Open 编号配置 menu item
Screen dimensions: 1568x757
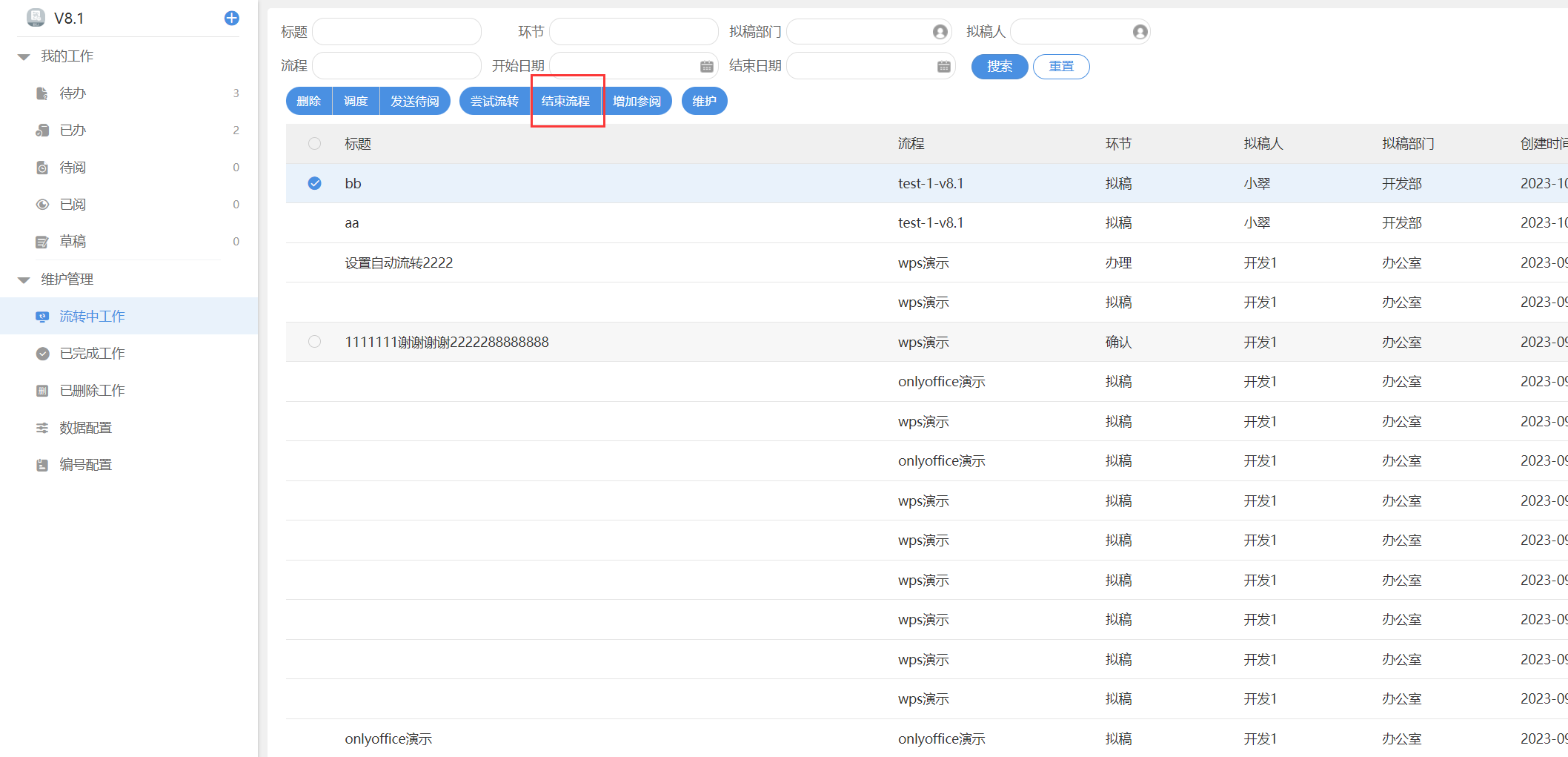(x=129, y=465)
